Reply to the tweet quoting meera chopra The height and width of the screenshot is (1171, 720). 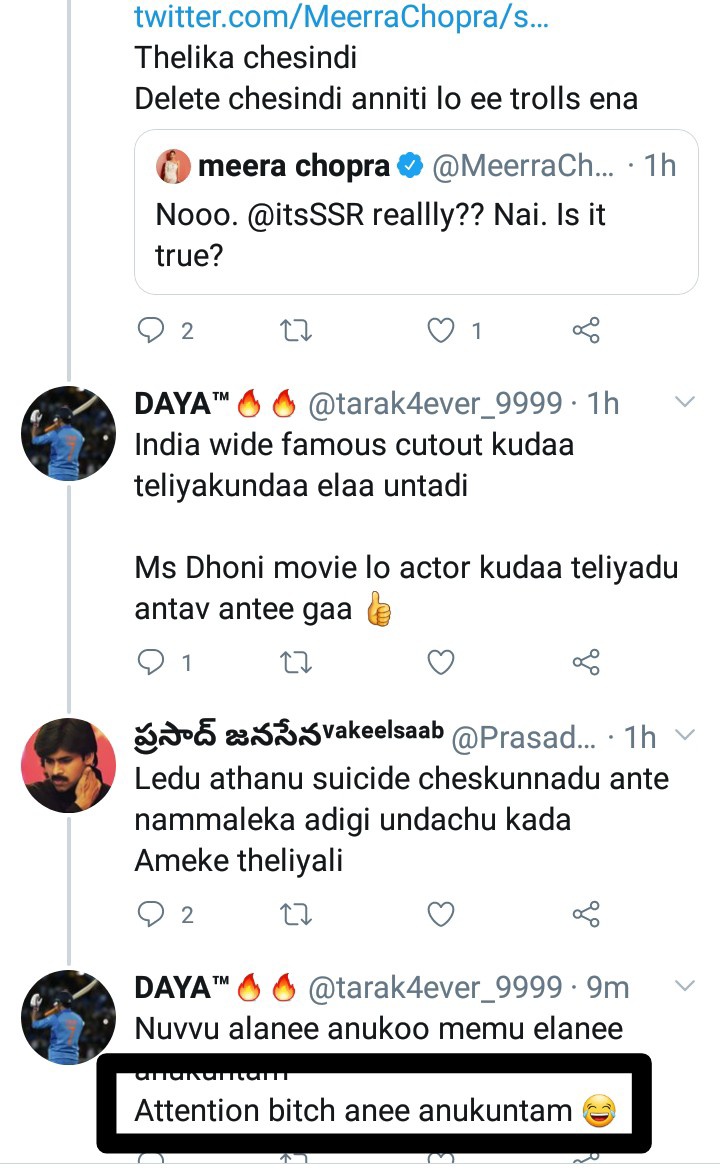pos(151,330)
